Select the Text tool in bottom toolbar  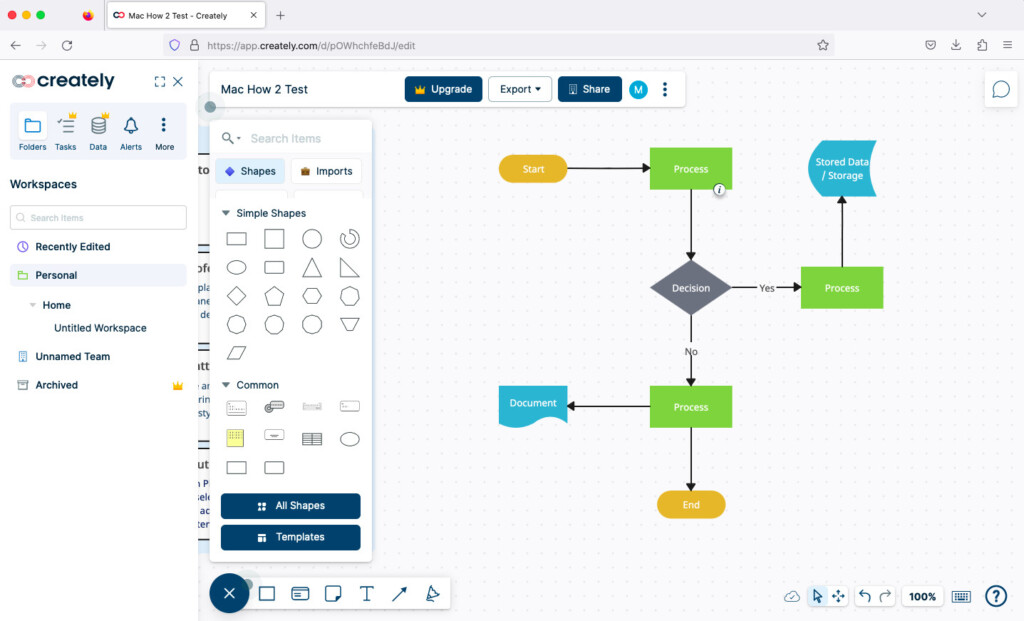(x=366, y=594)
